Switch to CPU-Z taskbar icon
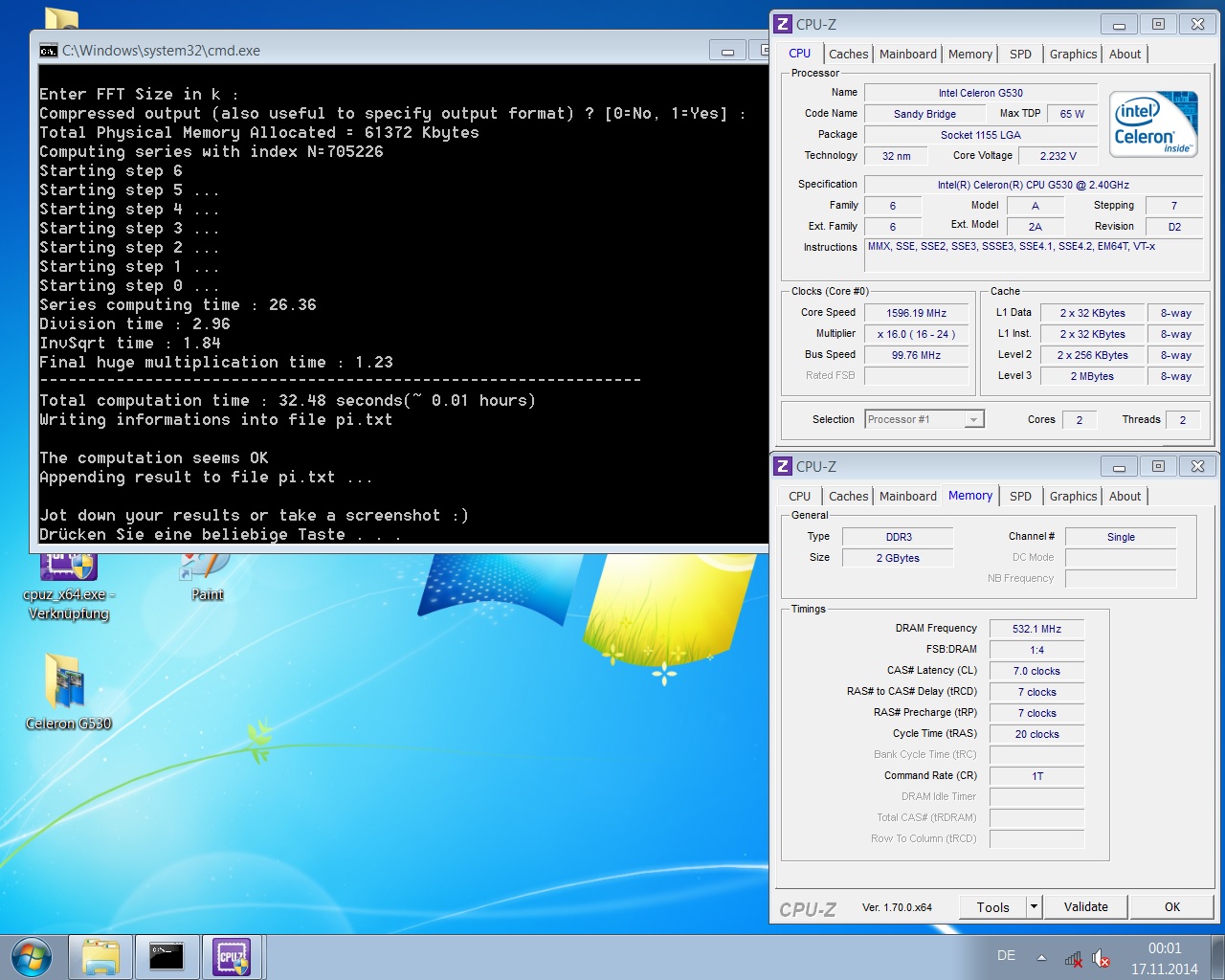The height and width of the screenshot is (980, 1225). pyautogui.click(x=232, y=957)
